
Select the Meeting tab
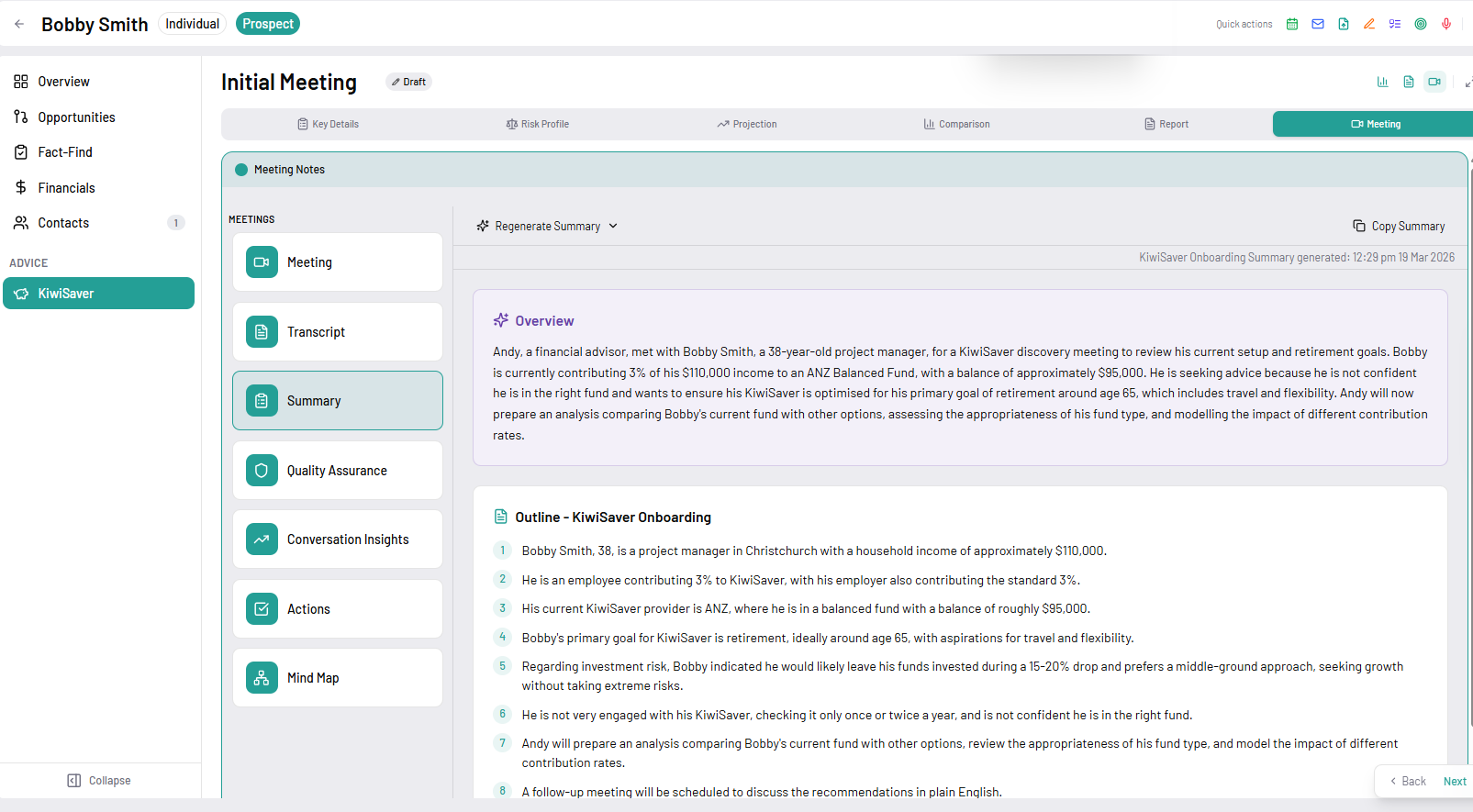[1375, 124]
